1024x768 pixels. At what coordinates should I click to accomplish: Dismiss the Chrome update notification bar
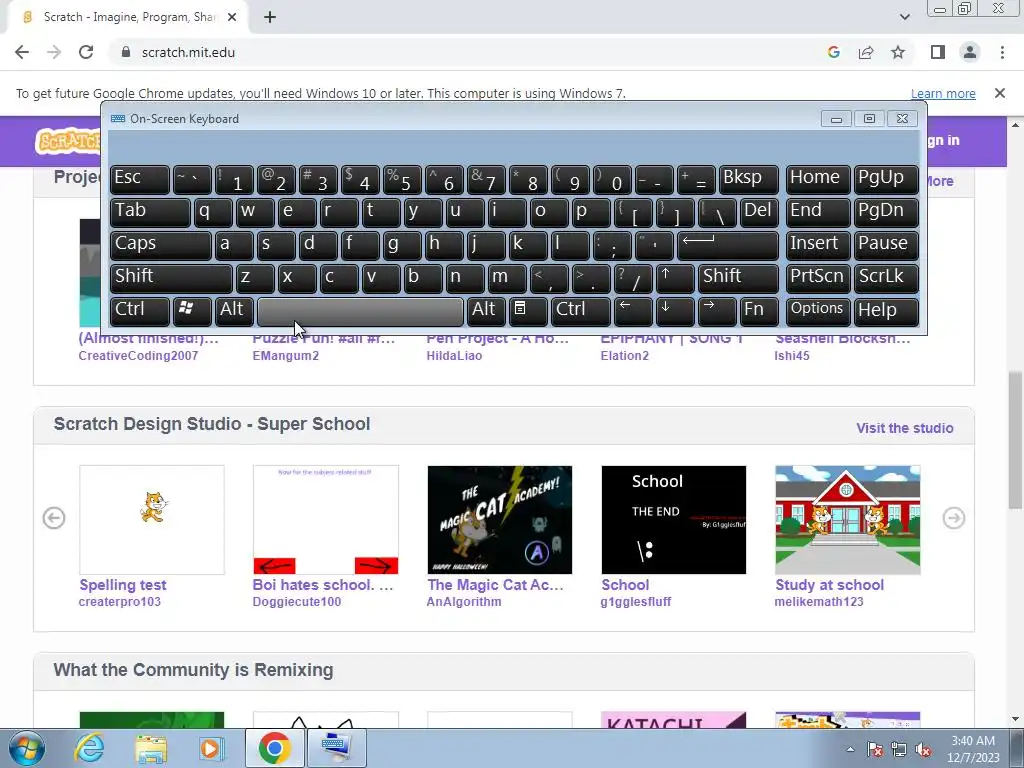[x=999, y=93]
